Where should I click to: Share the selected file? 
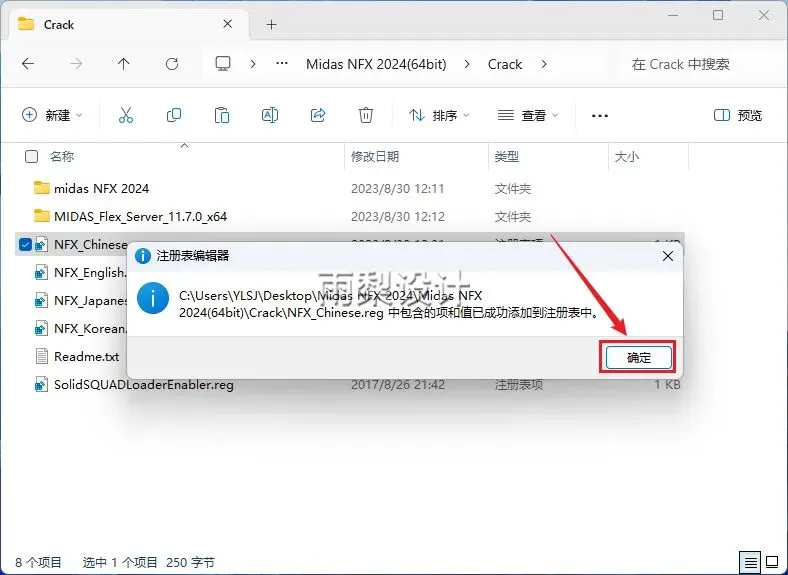[318, 116]
